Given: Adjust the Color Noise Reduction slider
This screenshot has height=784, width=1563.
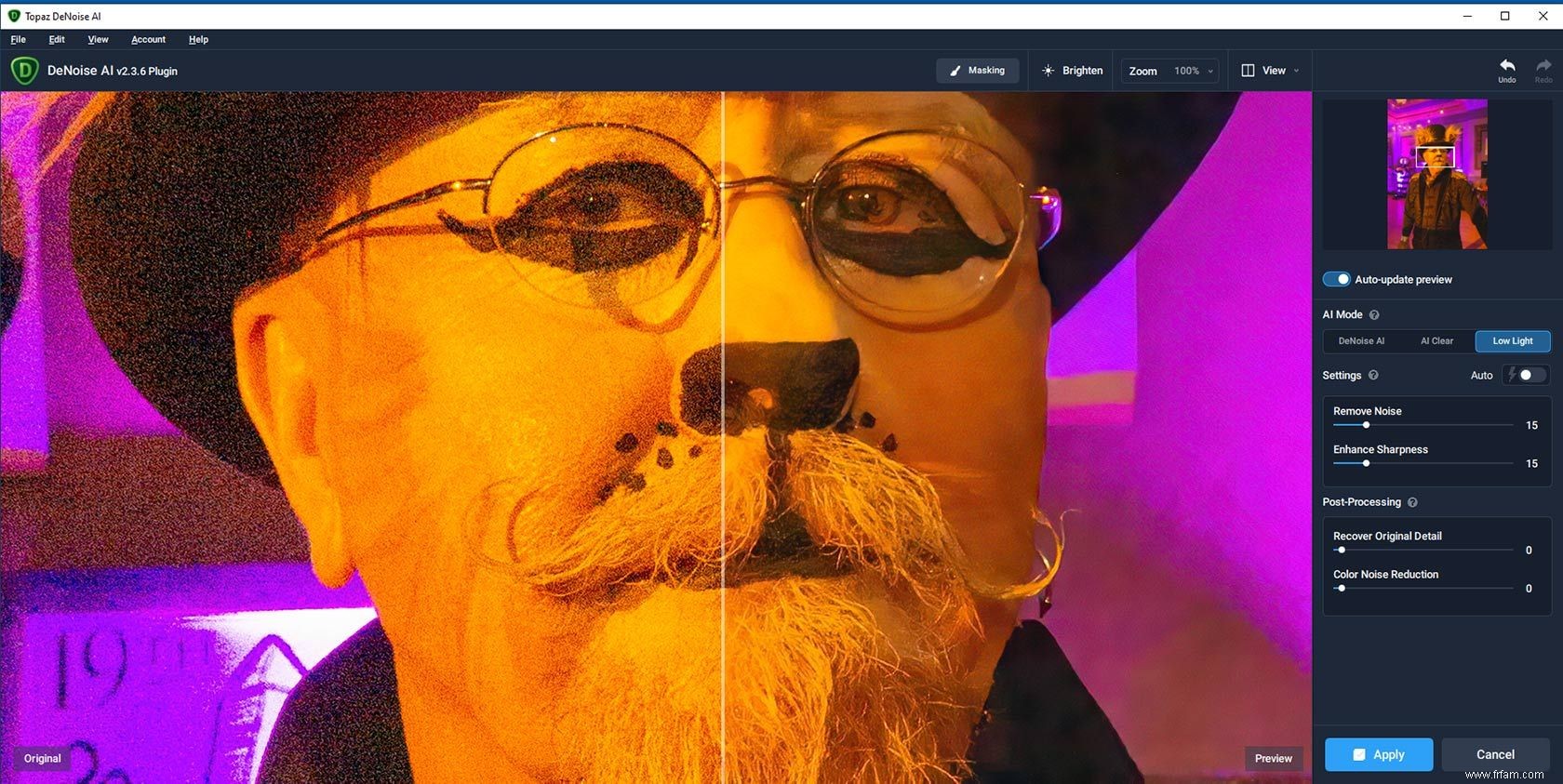Looking at the screenshot, I should (x=1423, y=588).
